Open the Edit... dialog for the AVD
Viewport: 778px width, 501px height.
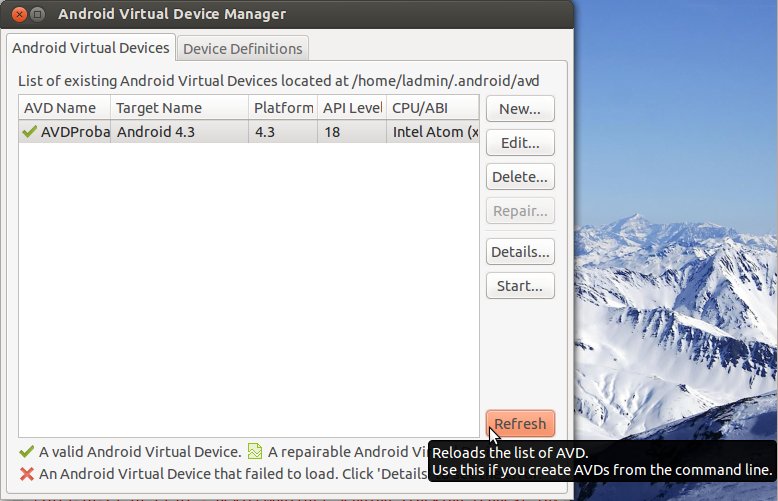tap(520, 143)
